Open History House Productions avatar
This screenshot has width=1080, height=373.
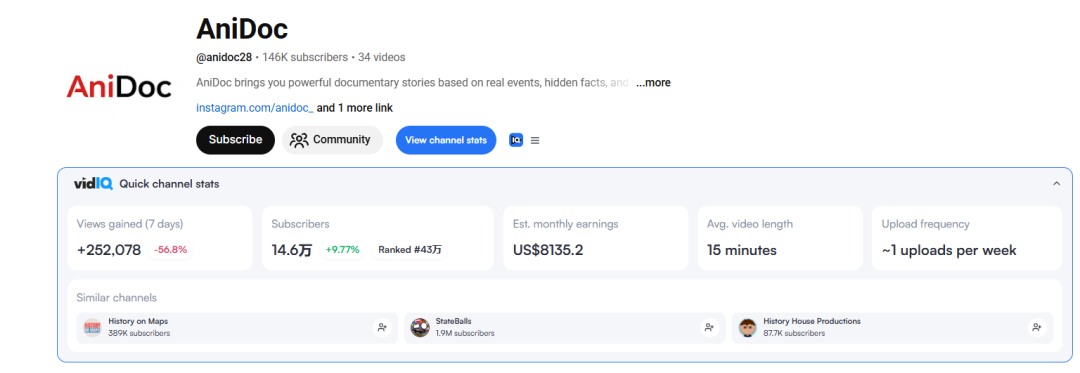click(748, 328)
